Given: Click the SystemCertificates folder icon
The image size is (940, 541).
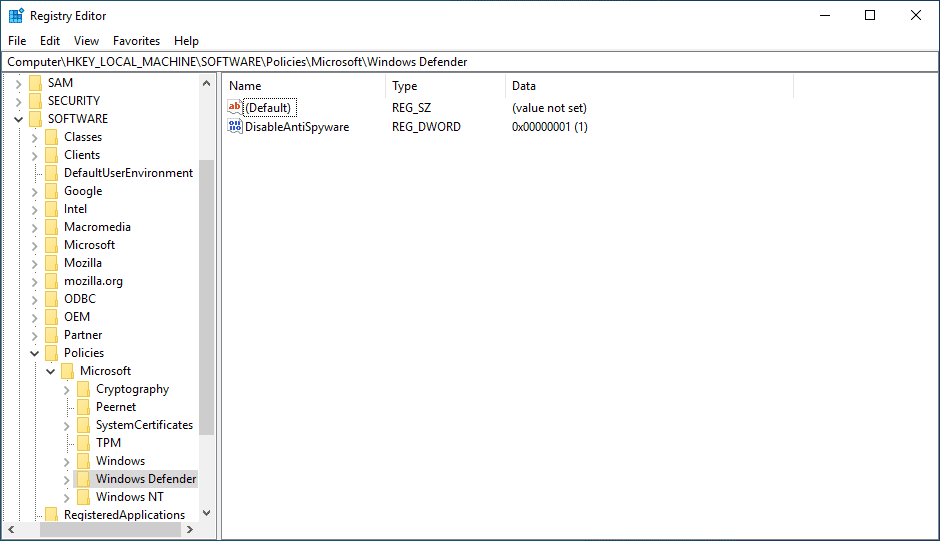Looking at the screenshot, I should tap(84, 425).
